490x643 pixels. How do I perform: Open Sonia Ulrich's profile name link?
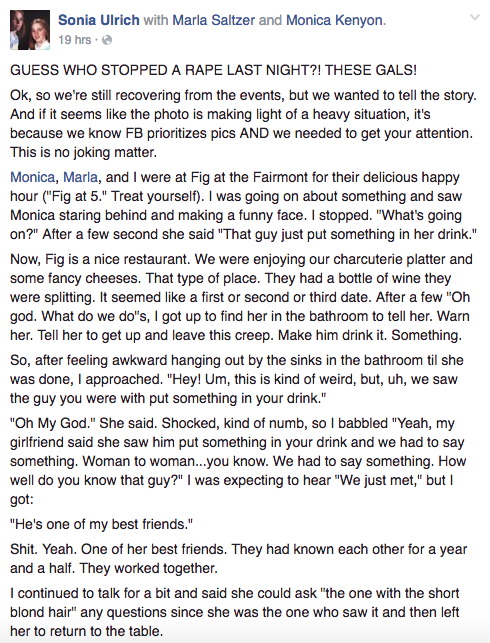99,20
